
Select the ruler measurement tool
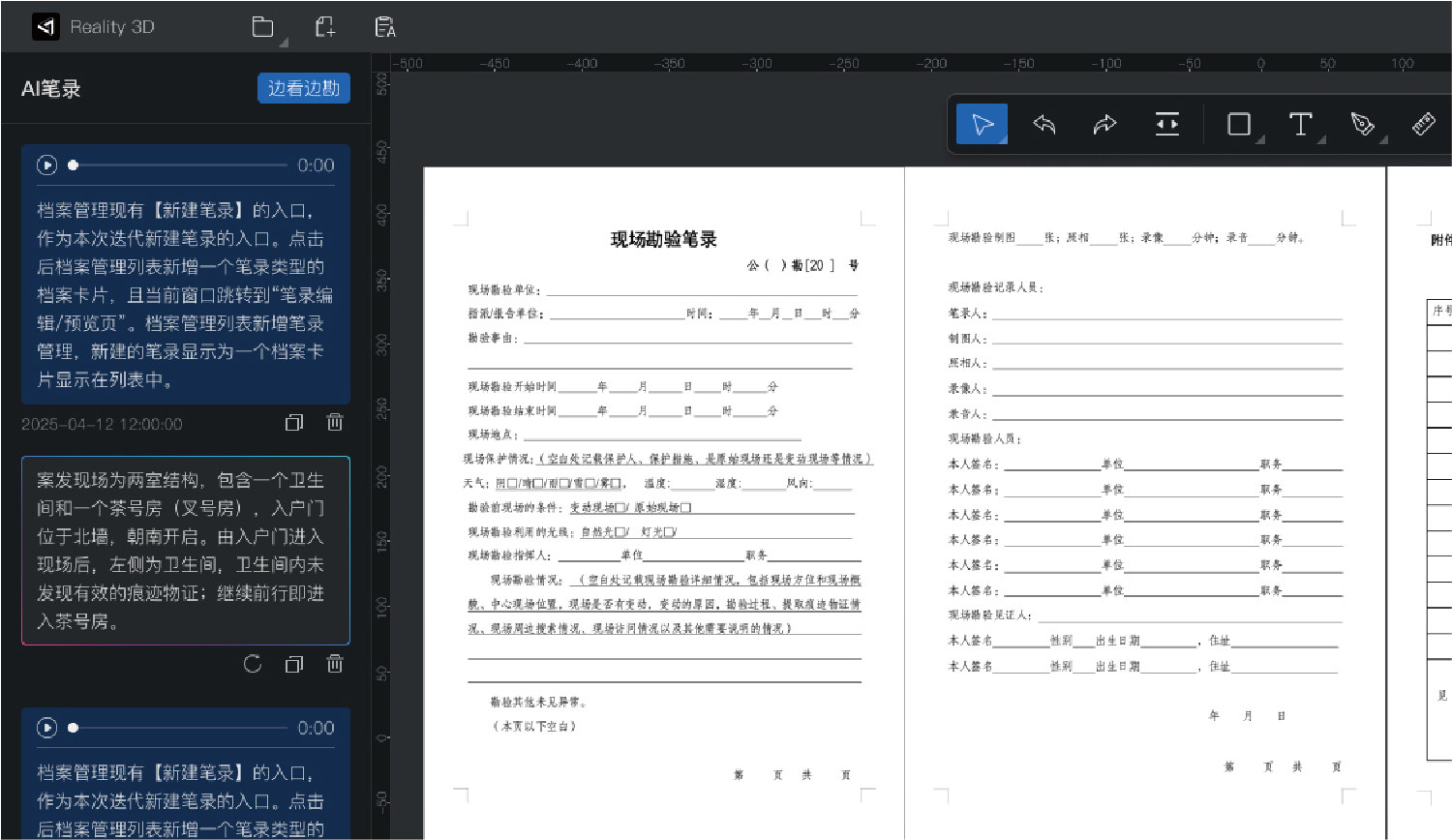pyautogui.click(x=1423, y=125)
